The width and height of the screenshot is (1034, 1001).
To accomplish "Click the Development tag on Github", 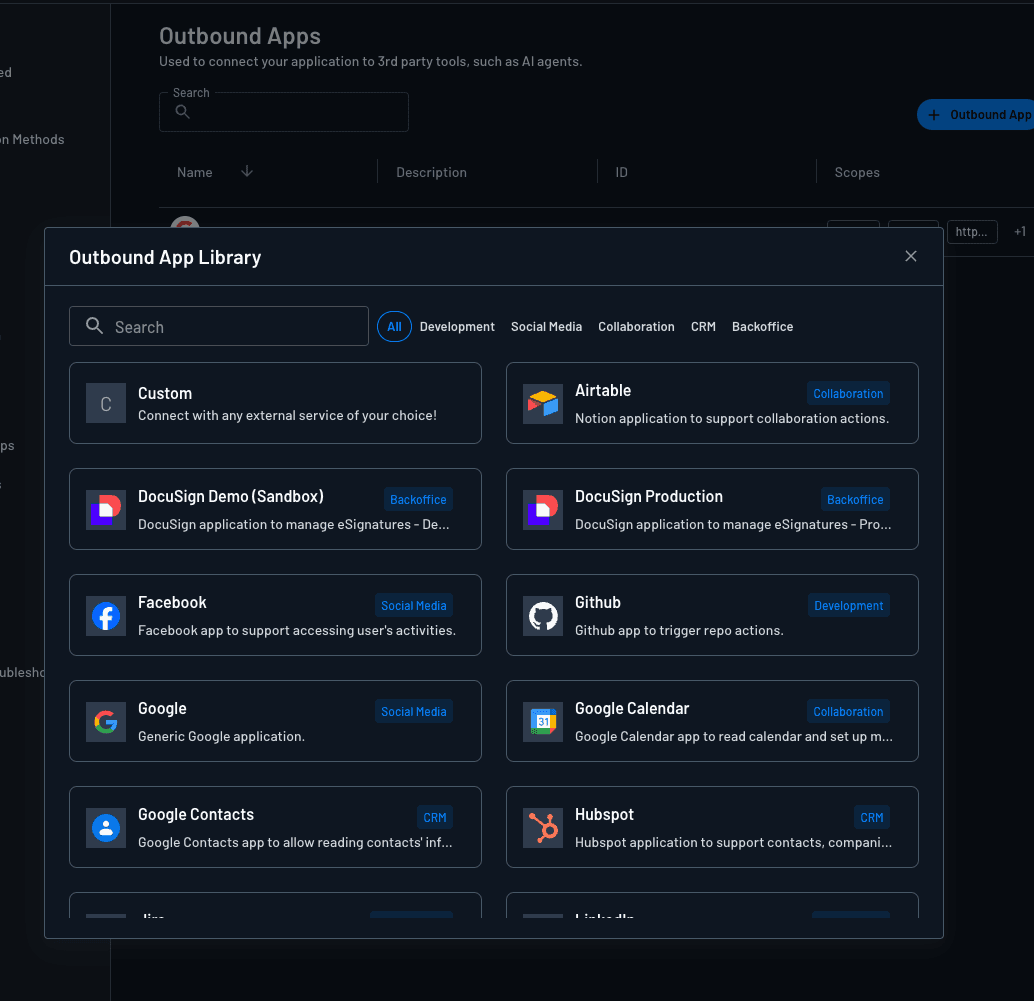I will [849, 606].
